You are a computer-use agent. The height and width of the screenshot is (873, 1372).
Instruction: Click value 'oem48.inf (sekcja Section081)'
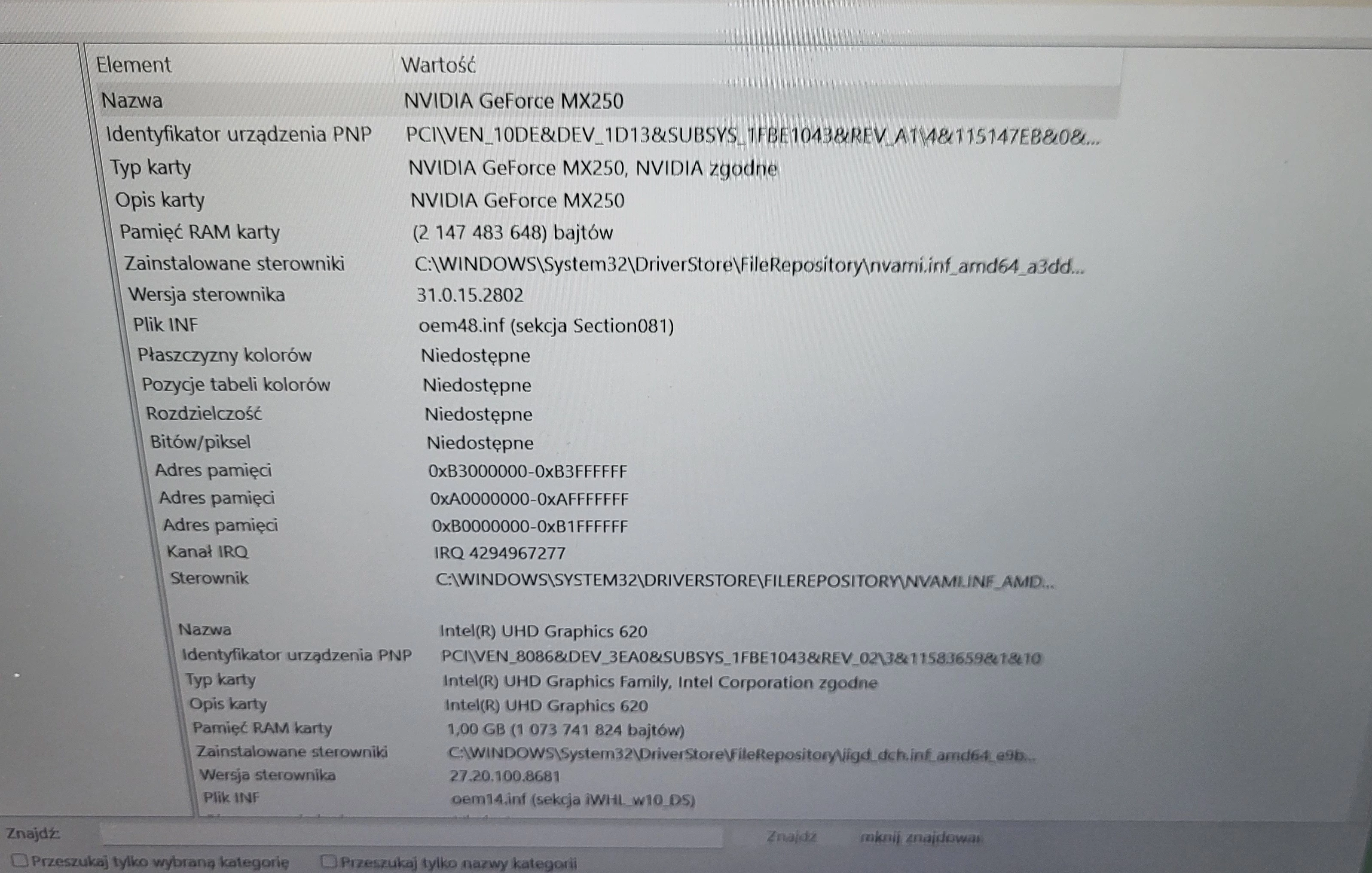[547, 326]
